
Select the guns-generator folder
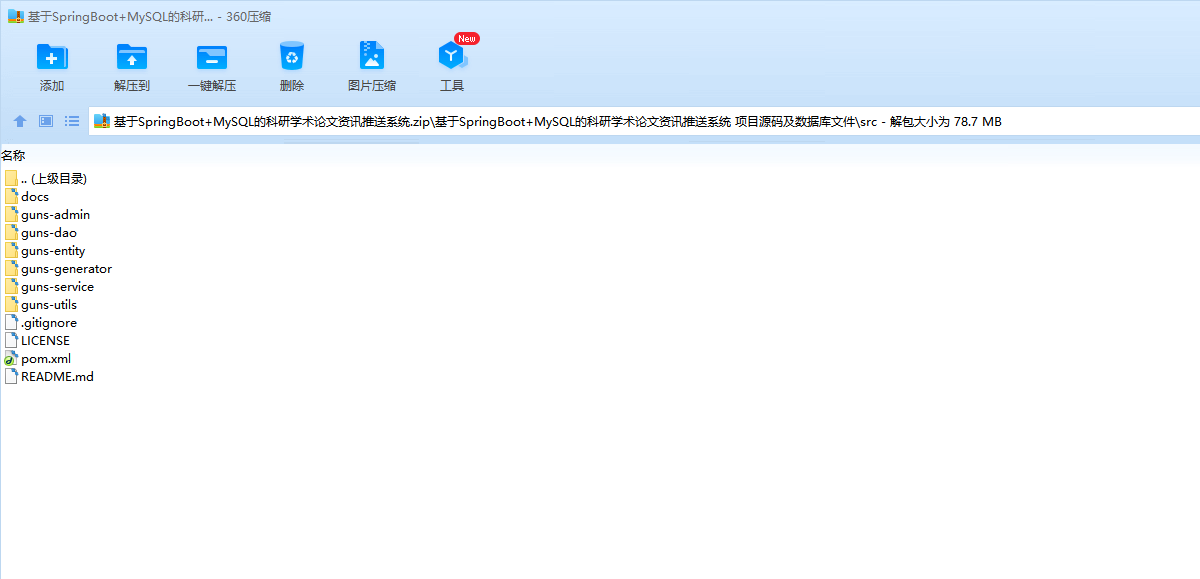click(x=58, y=268)
